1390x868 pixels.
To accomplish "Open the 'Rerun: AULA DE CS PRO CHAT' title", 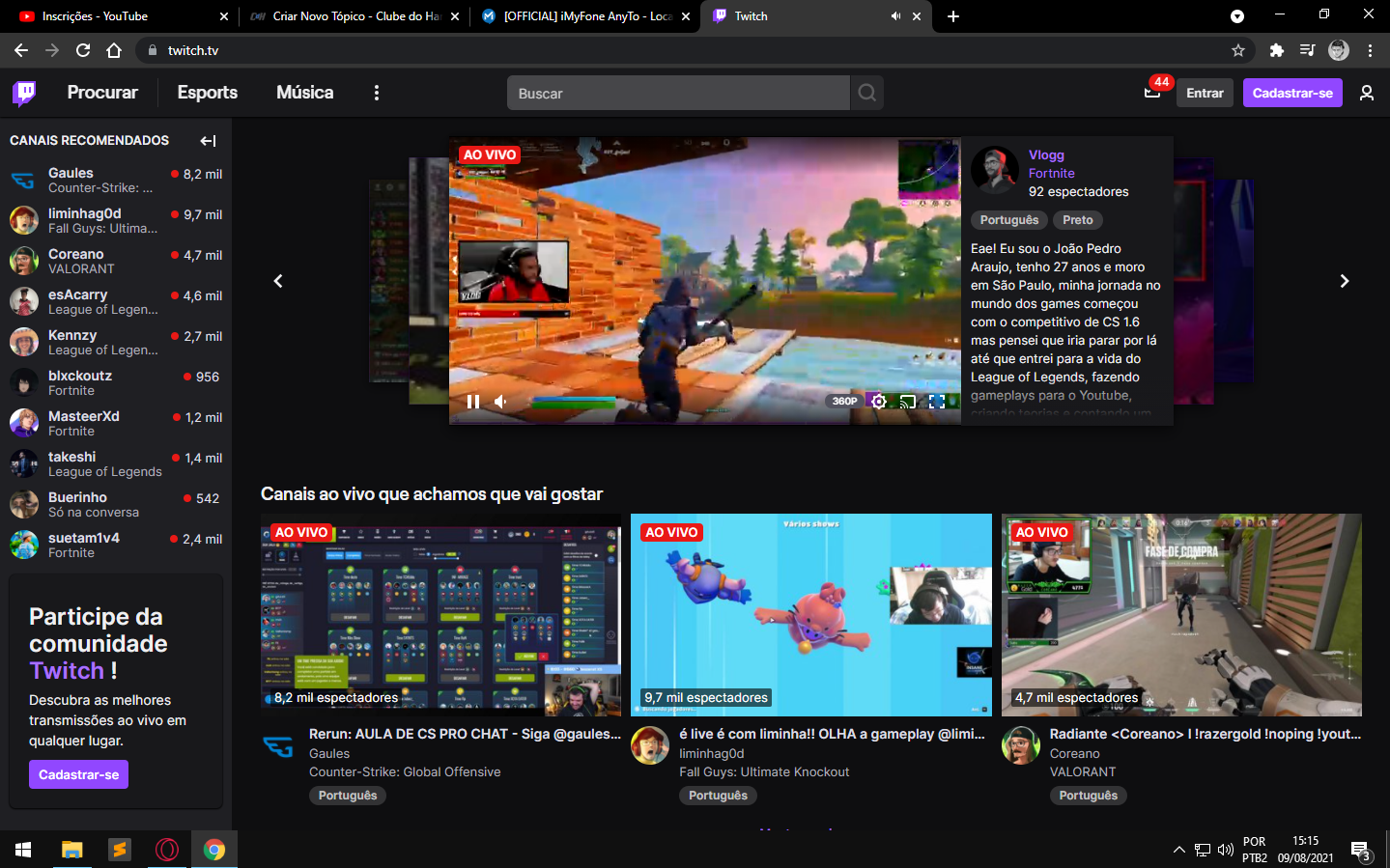I will tap(465, 734).
